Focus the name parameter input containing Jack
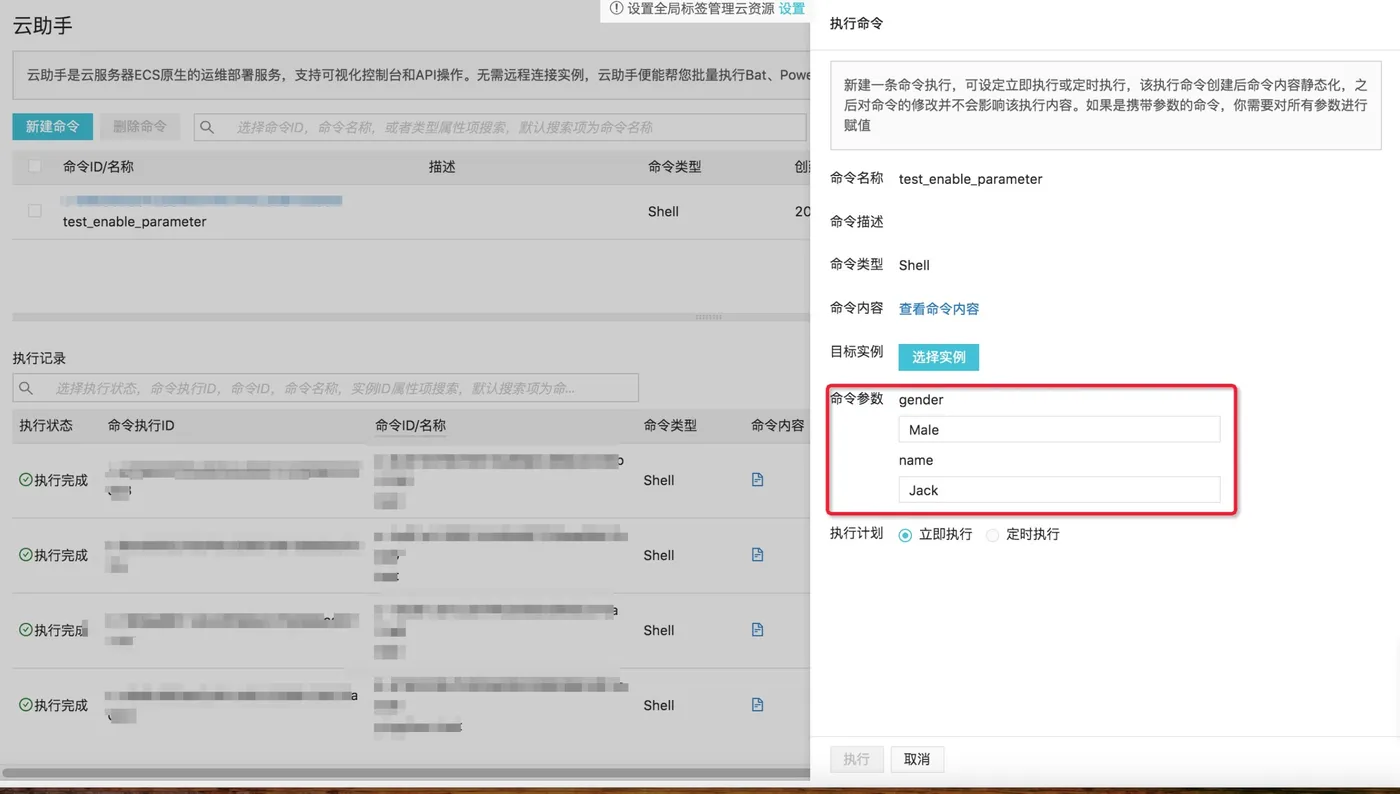This screenshot has height=794, width=1400. pyautogui.click(x=1059, y=490)
